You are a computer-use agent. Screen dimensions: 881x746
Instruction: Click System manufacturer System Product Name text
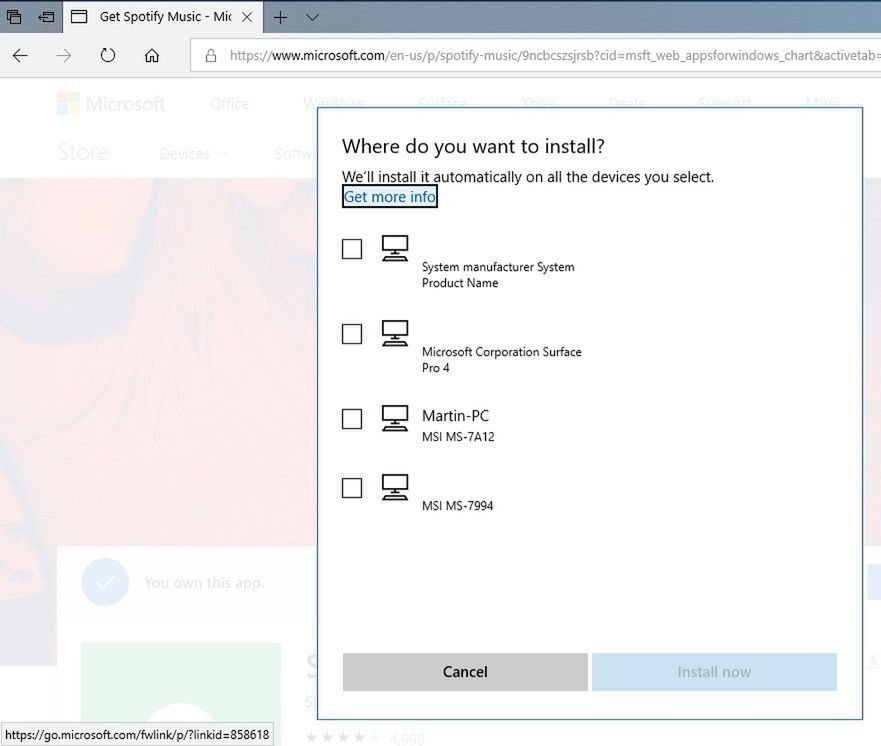pos(498,275)
